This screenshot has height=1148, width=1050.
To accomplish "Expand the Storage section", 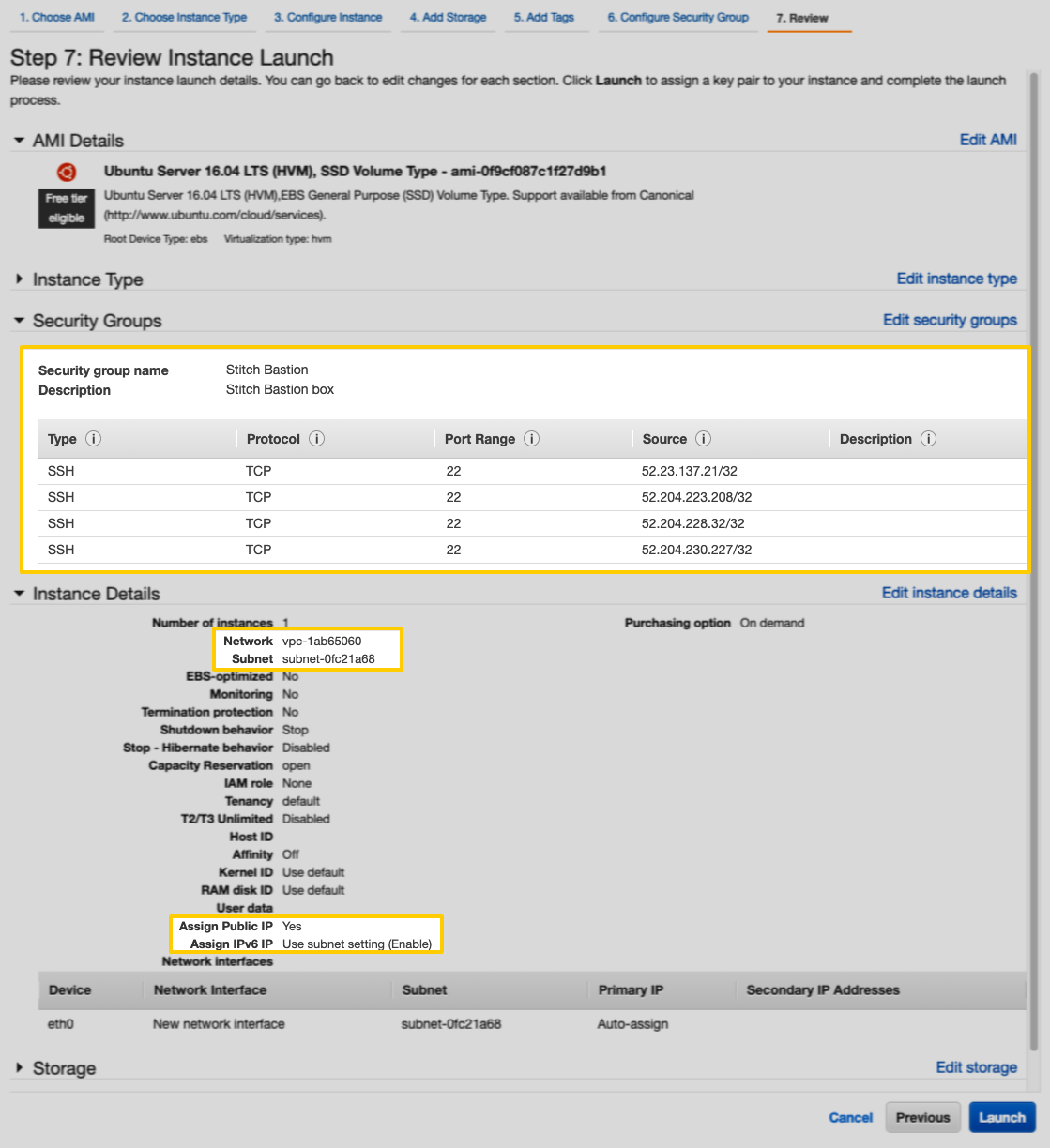I will (x=18, y=1067).
